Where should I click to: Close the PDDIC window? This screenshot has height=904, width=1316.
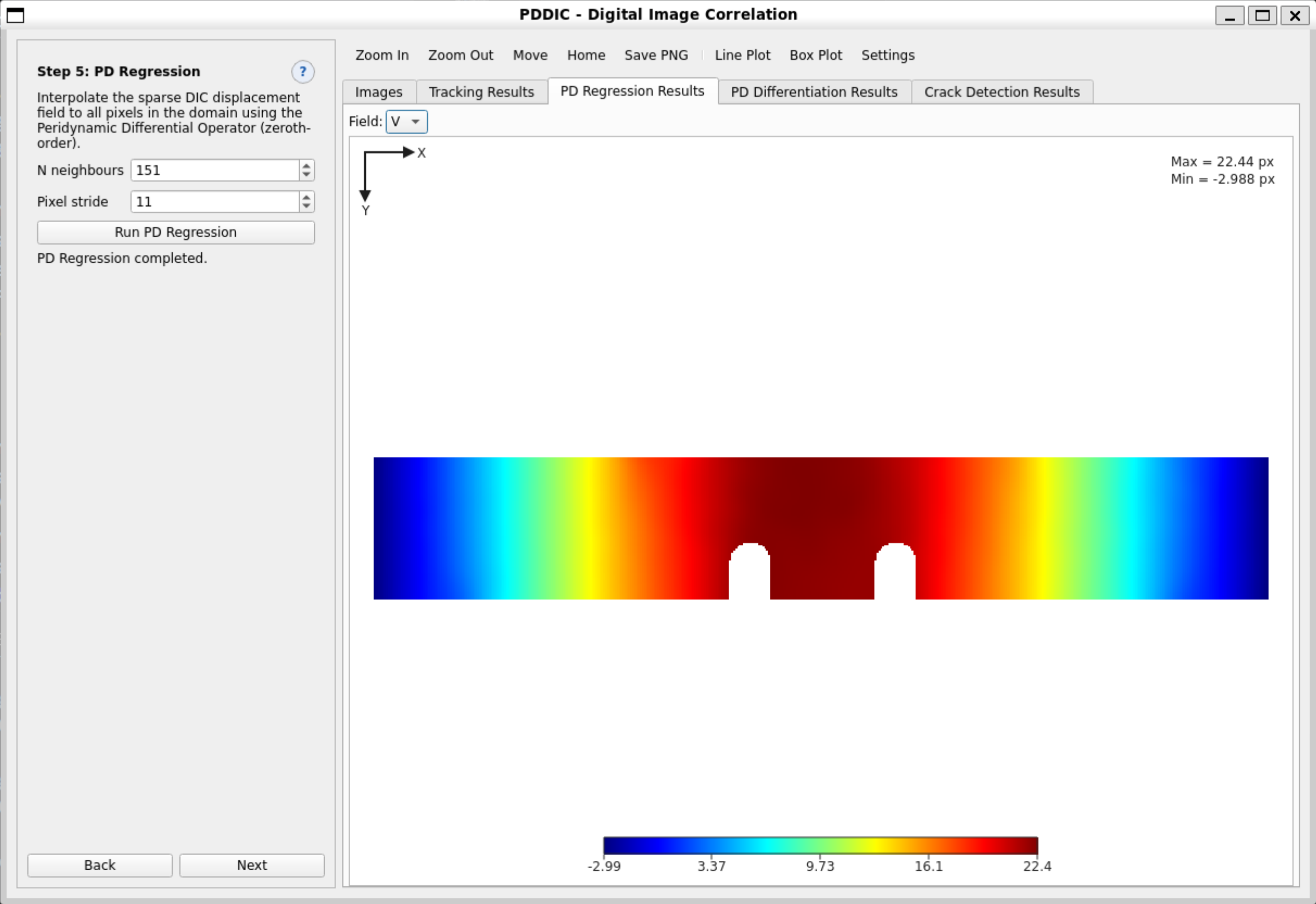coord(1295,15)
